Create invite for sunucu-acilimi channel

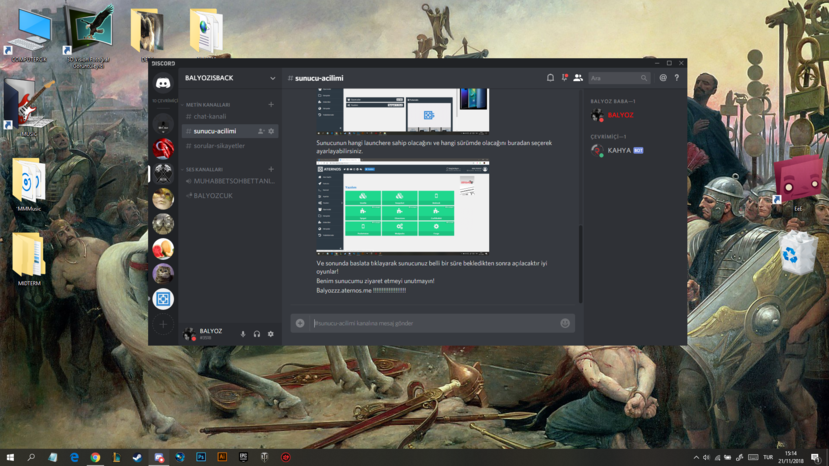tap(261, 131)
